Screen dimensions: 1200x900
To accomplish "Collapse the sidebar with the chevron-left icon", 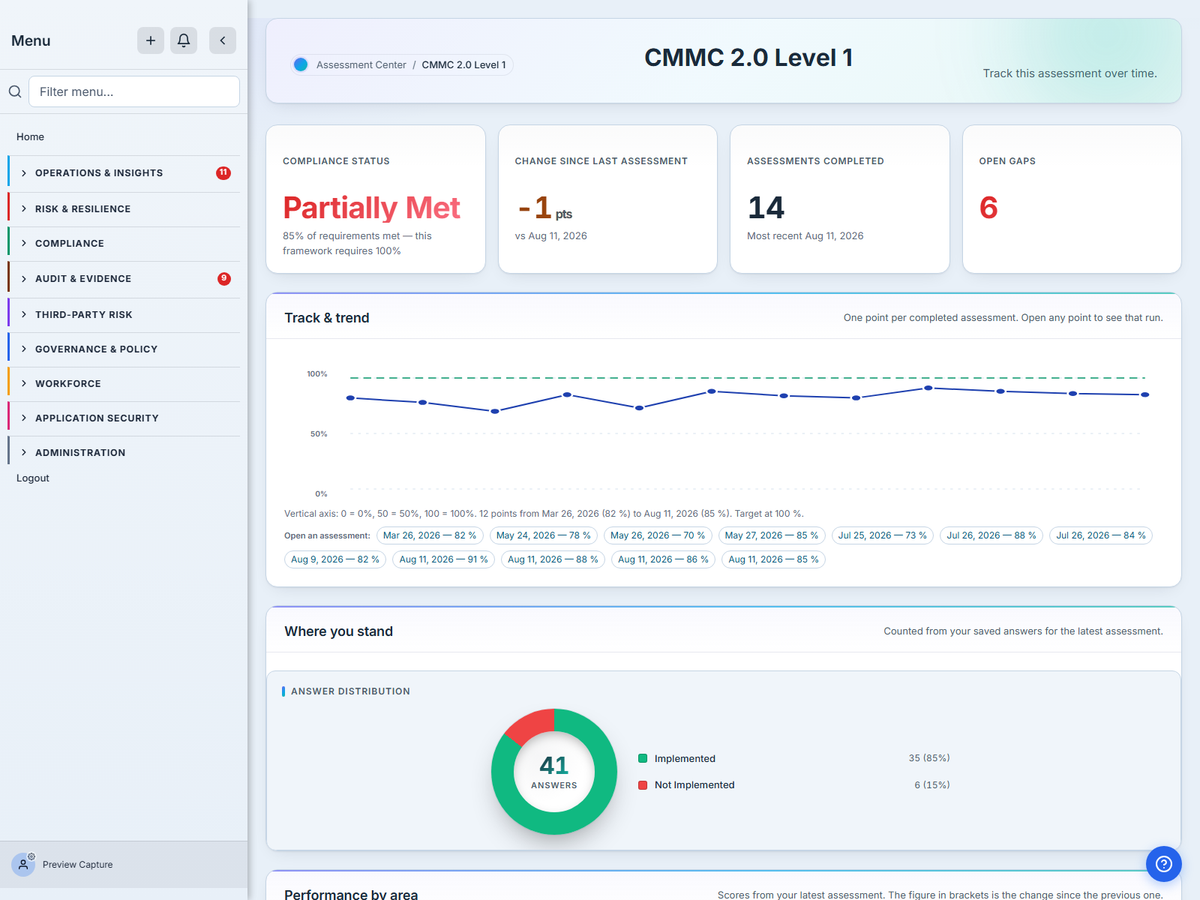I will coord(222,40).
